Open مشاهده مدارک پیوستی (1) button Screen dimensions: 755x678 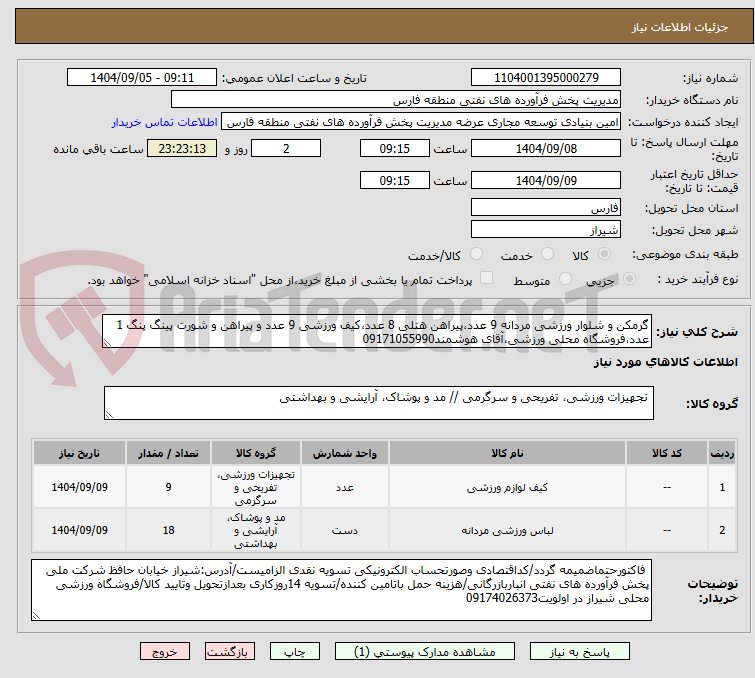[425, 652]
